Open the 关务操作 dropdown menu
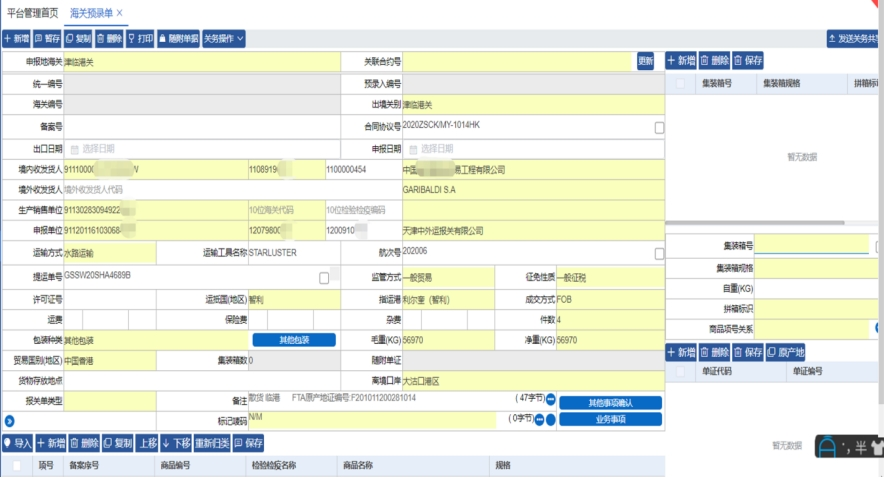Image resolution: width=884 pixels, height=478 pixels. (x=224, y=39)
